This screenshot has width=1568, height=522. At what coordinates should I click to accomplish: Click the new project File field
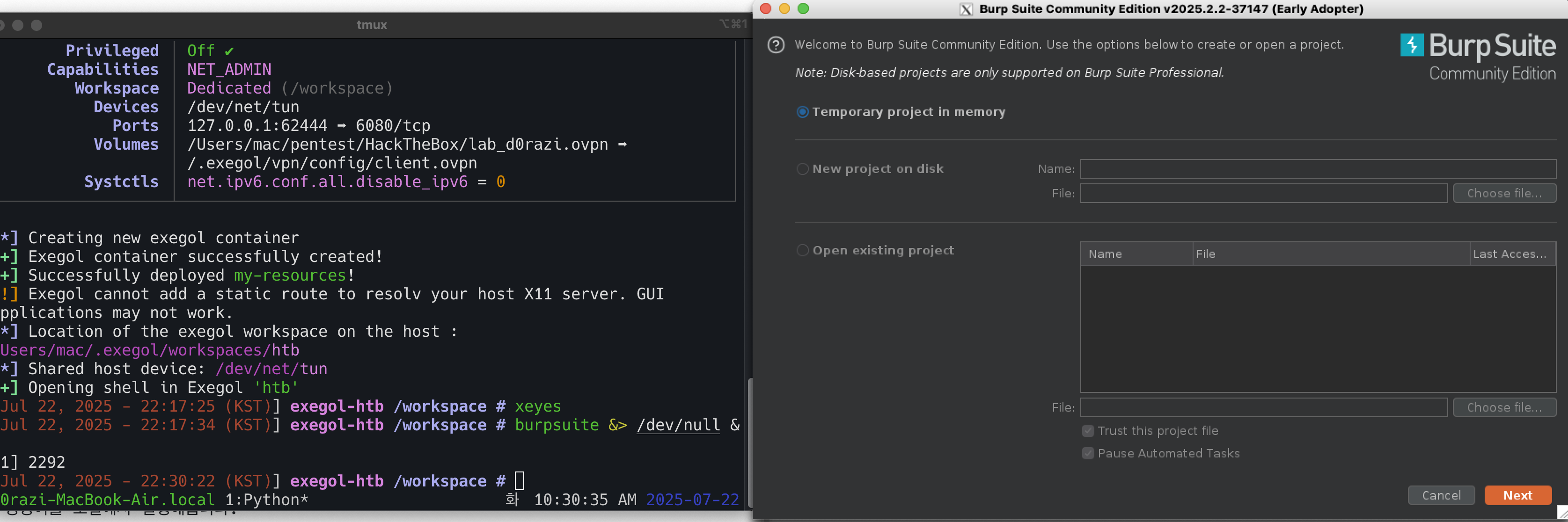click(x=1263, y=194)
